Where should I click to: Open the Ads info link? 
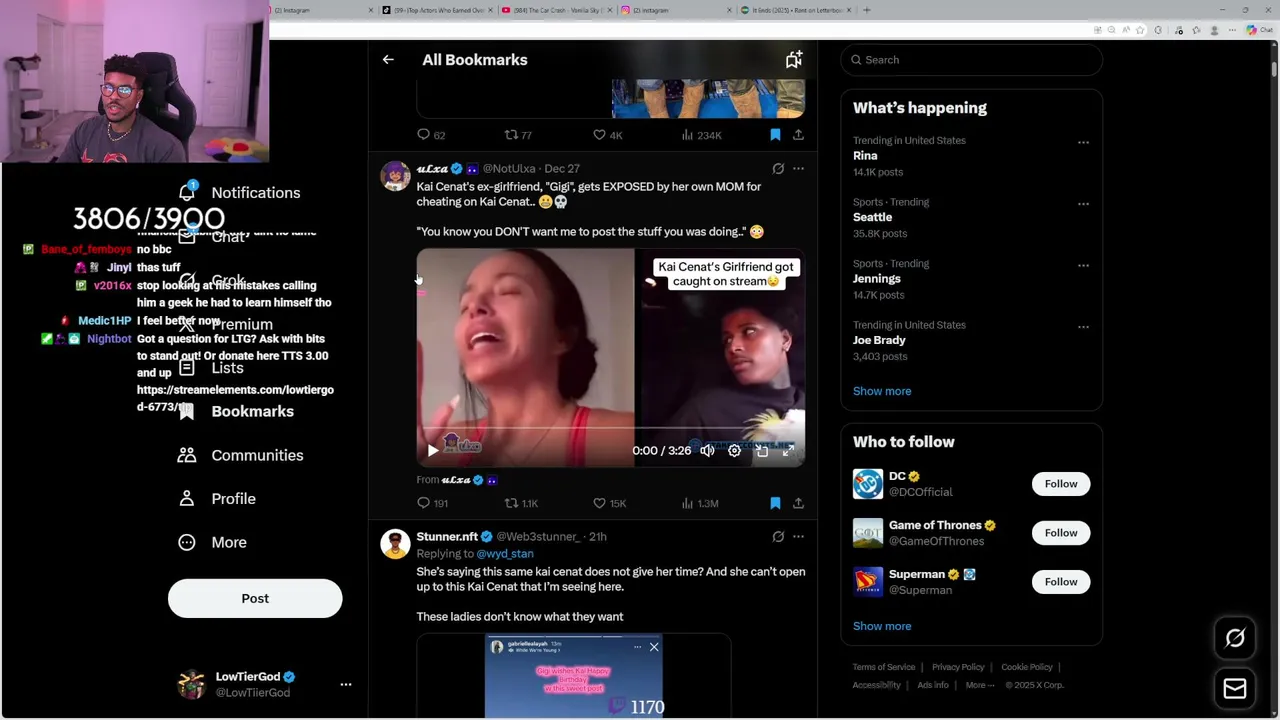click(933, 685)
